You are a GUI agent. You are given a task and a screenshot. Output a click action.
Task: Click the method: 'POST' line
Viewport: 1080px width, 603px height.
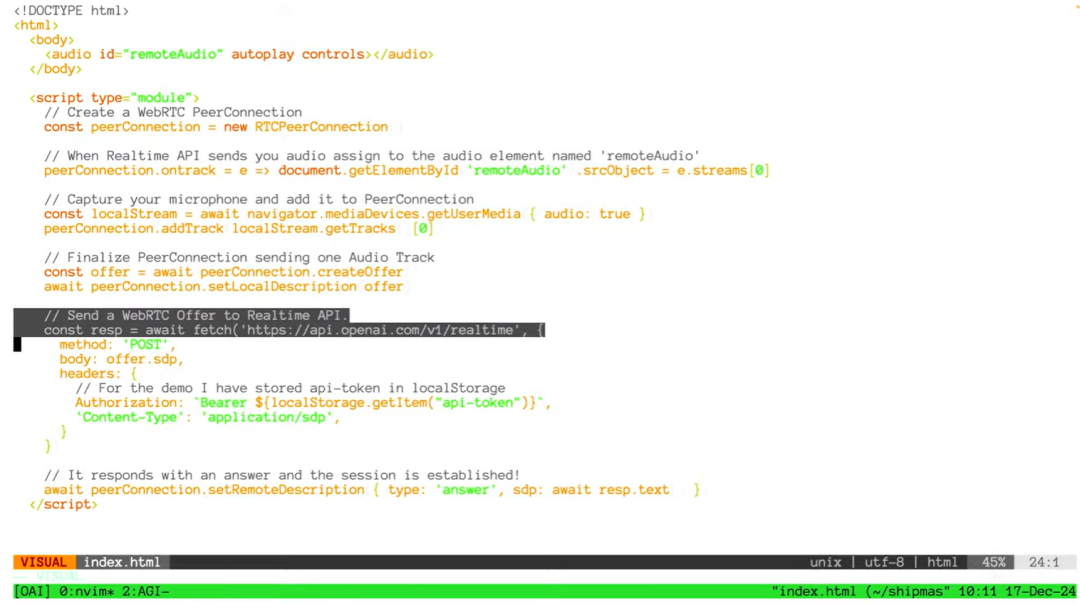coord(117,345)
